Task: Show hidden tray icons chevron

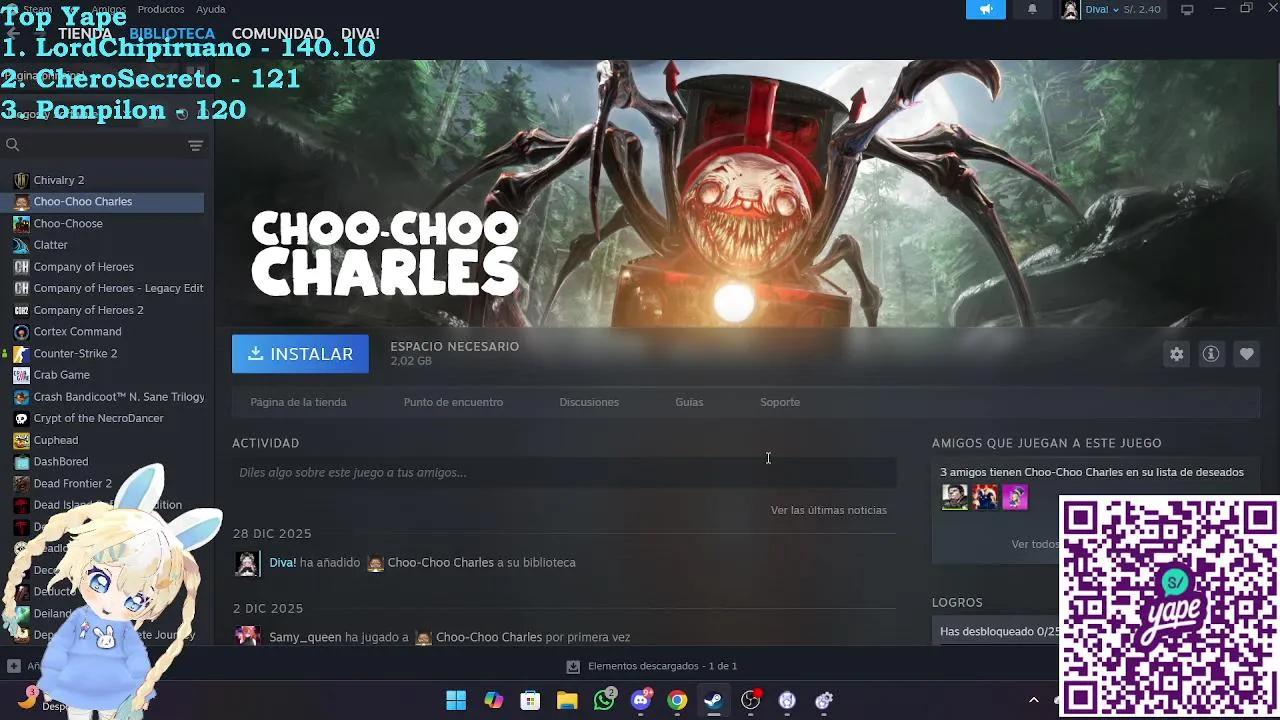Action: point(1033,700)
